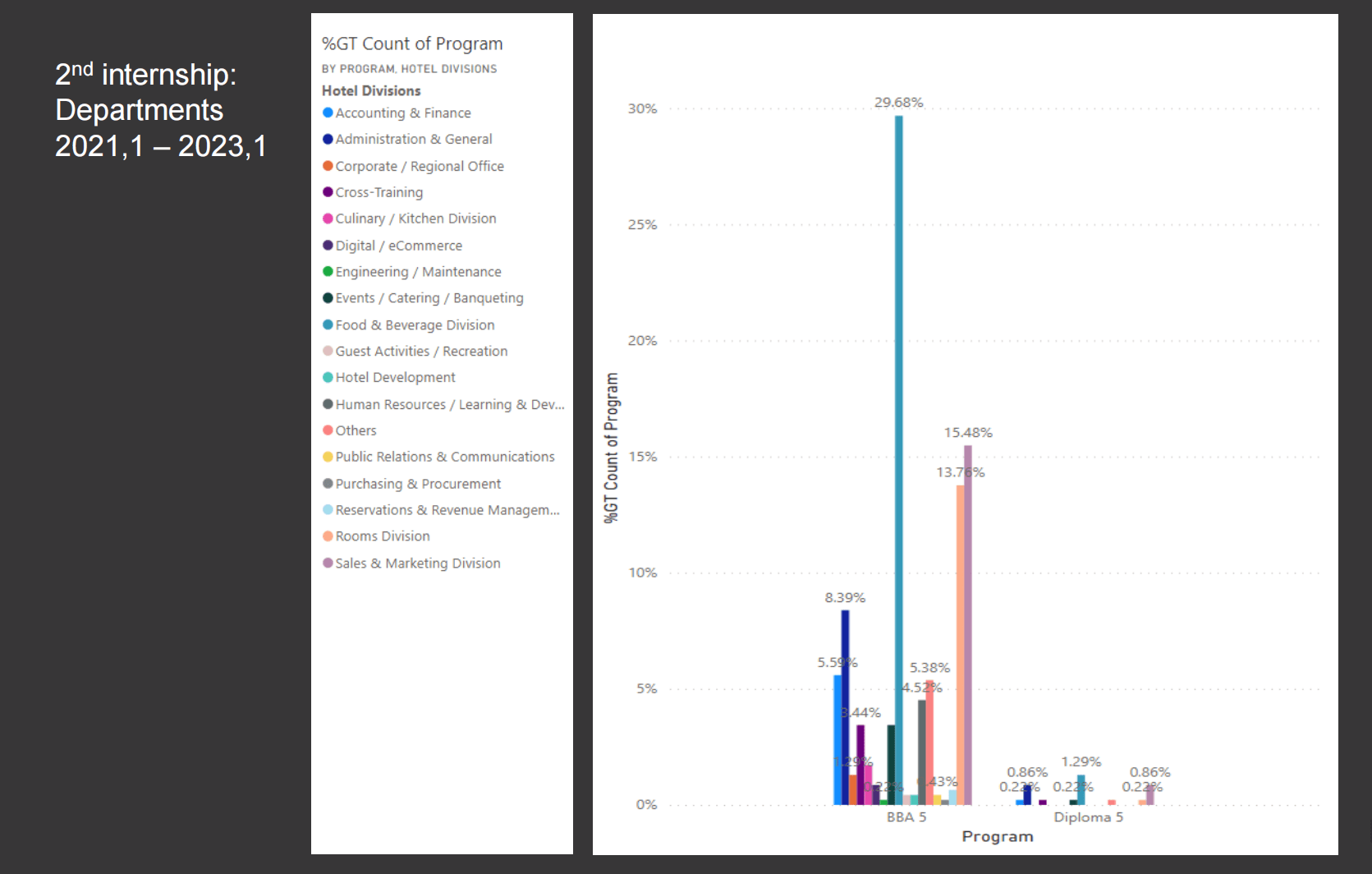Click the Hotel Divisions legend header
This screenshot has width=1372, height=874.
371,90
